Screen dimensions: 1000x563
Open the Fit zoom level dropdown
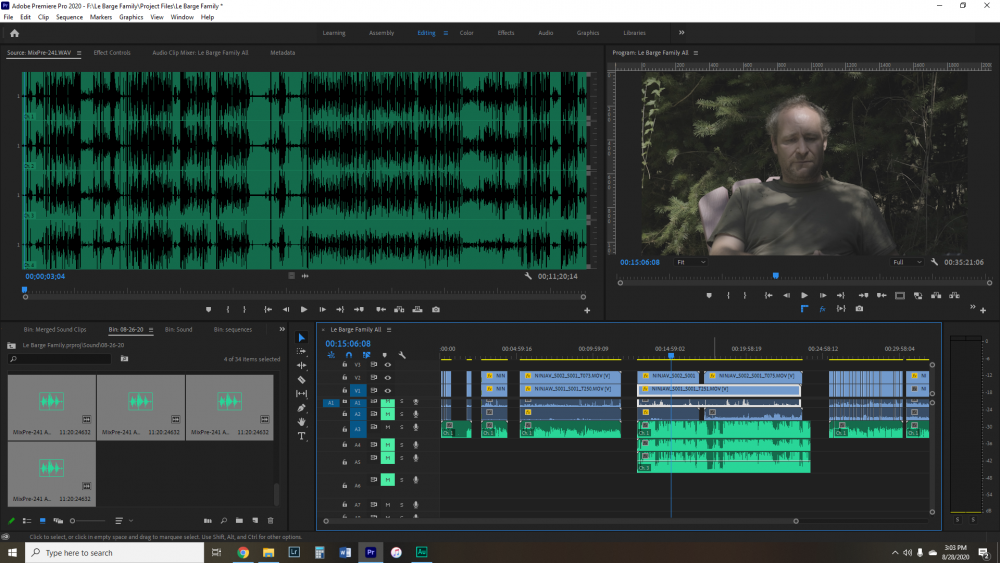(691, 262)
